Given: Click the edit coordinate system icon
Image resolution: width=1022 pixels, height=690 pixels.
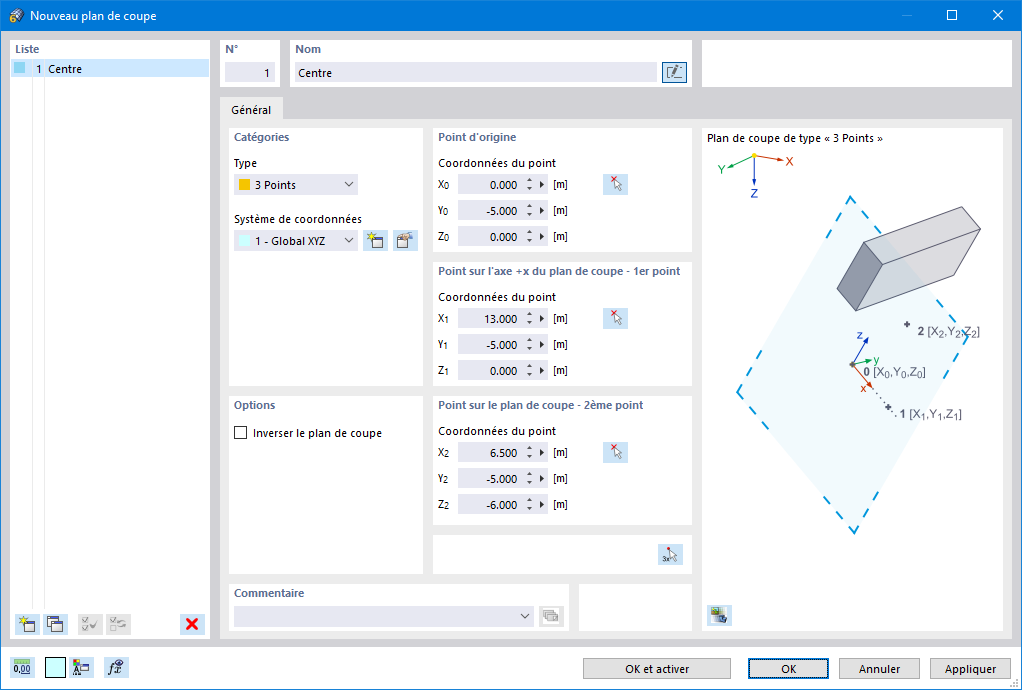Looking at the screenshot, I should pyautogui.click(x=405, y=240).
